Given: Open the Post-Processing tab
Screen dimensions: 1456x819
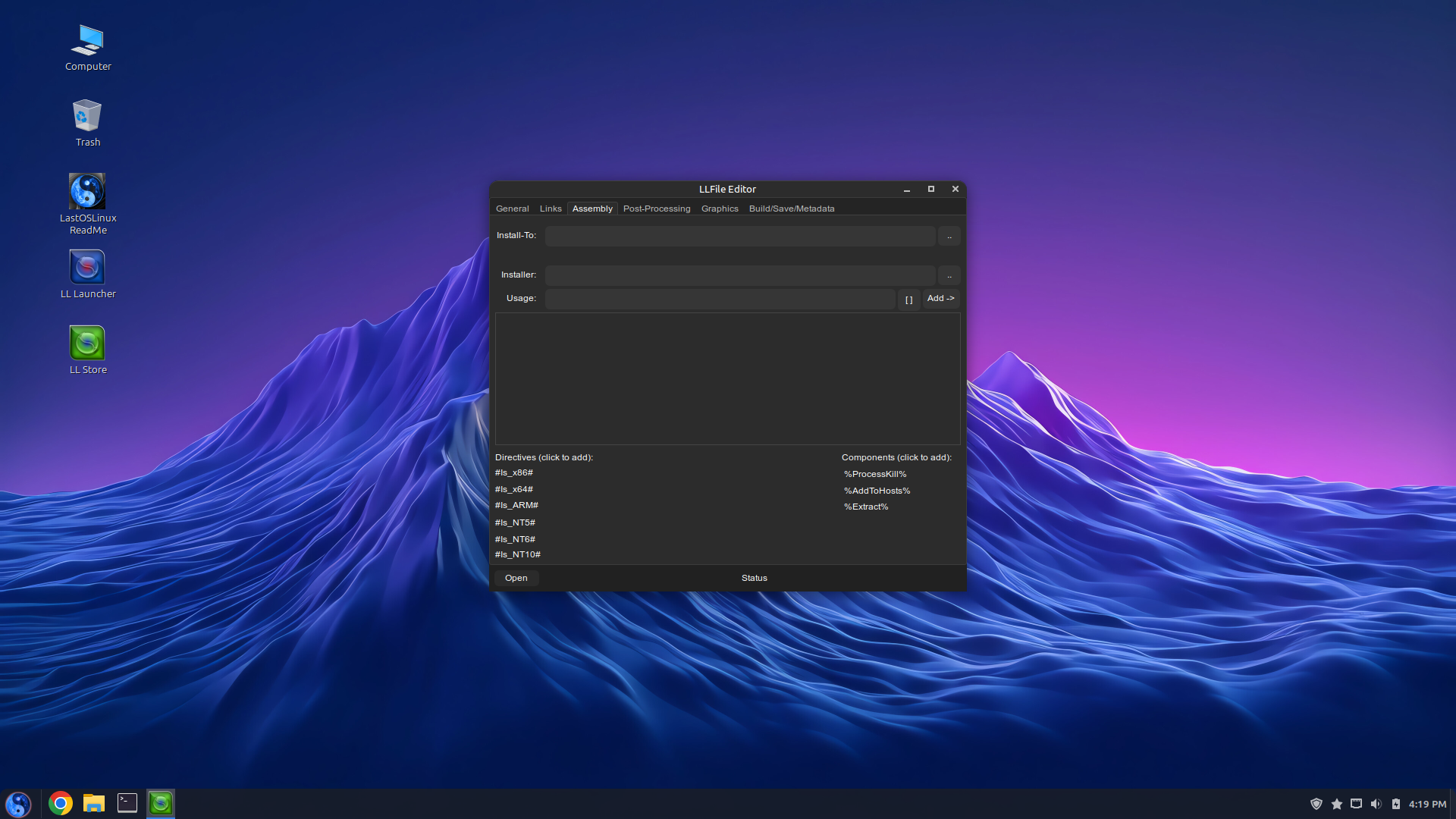Looking at the screenshot, I should tap(657, 209).
